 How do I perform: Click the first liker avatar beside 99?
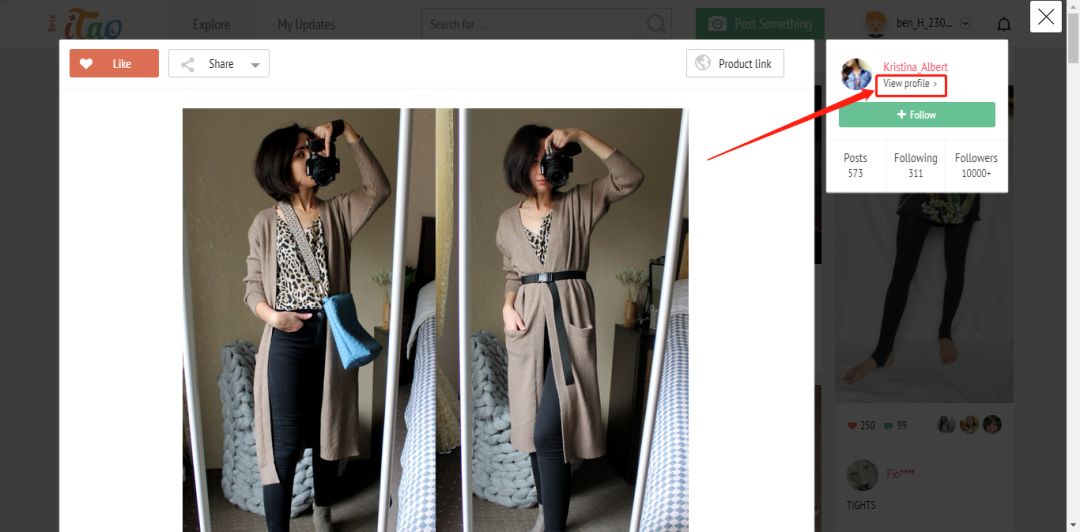[946, 424]
